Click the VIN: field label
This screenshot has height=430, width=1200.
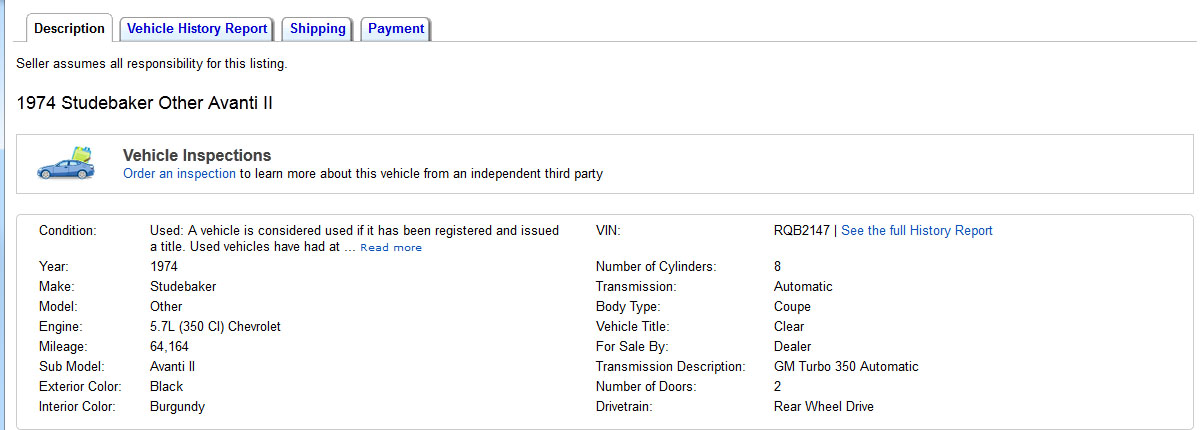pos(608,230)
